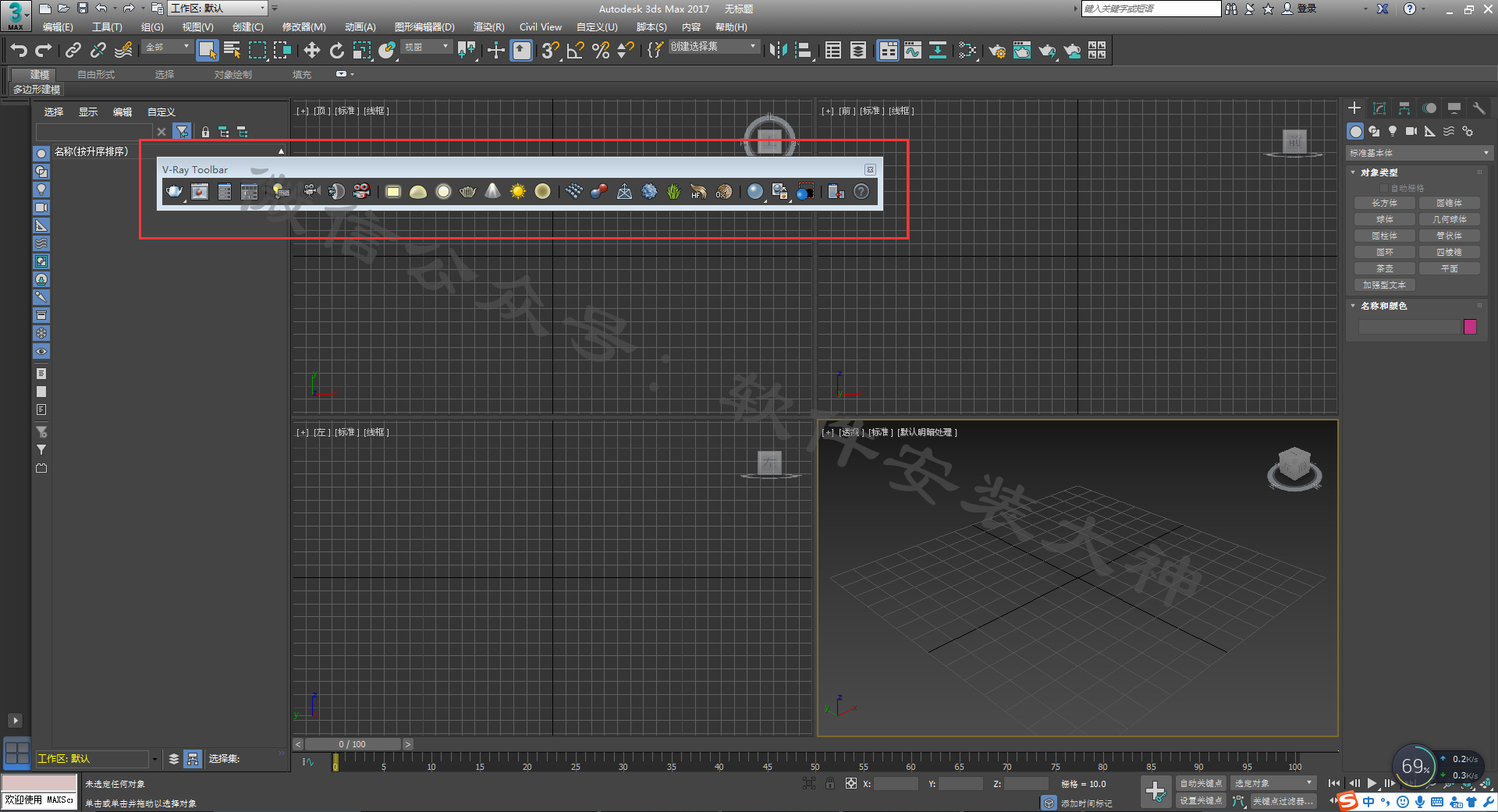Toggle display geometry filter in scene explorer
Viewport: 1498px width, 812px height.
41,154
